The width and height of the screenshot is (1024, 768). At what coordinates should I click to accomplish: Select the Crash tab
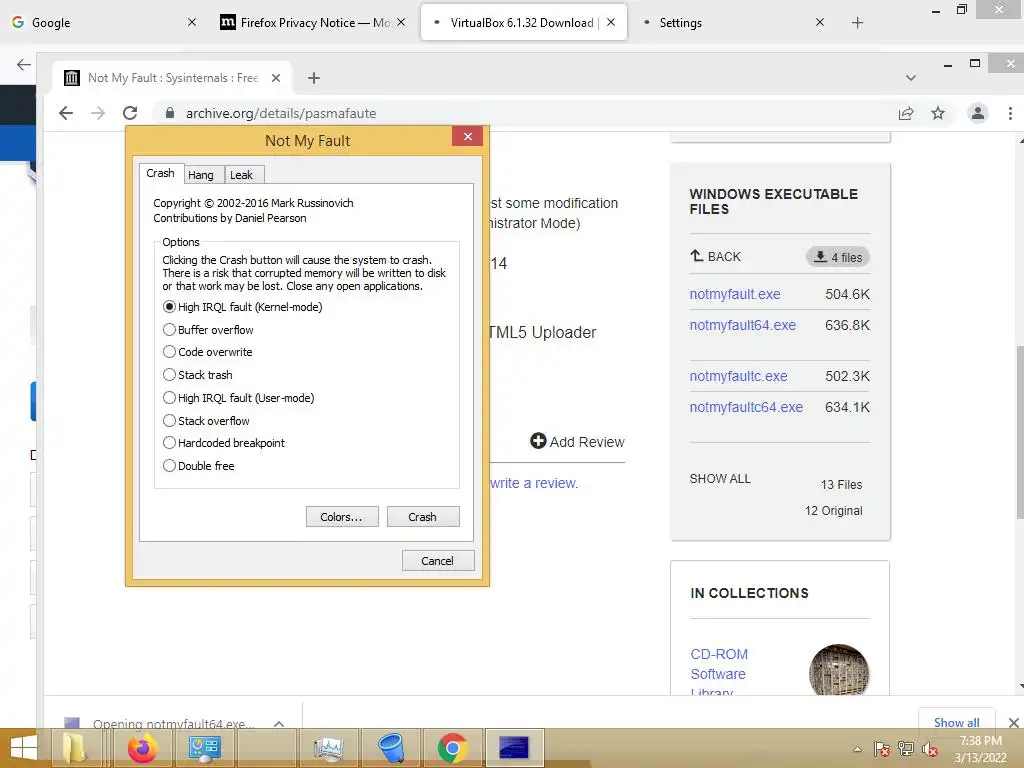click(161, 173)
